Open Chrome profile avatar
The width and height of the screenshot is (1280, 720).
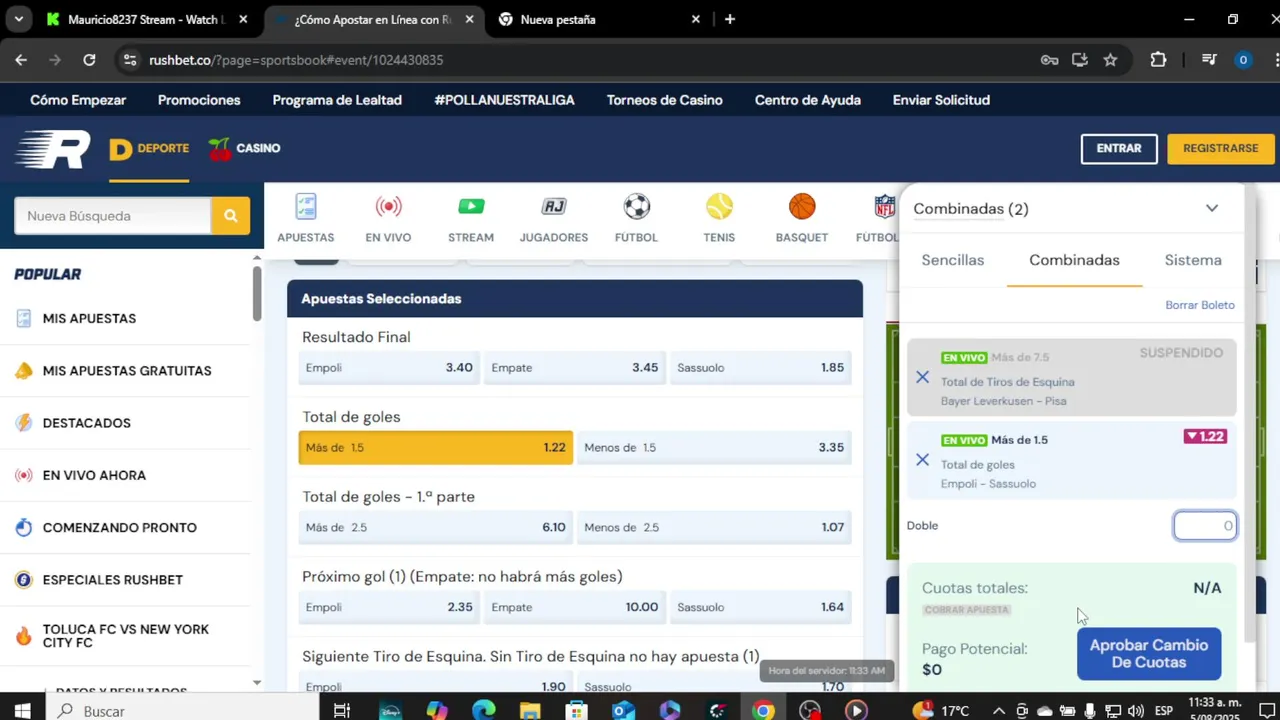tap(1243, 60)
